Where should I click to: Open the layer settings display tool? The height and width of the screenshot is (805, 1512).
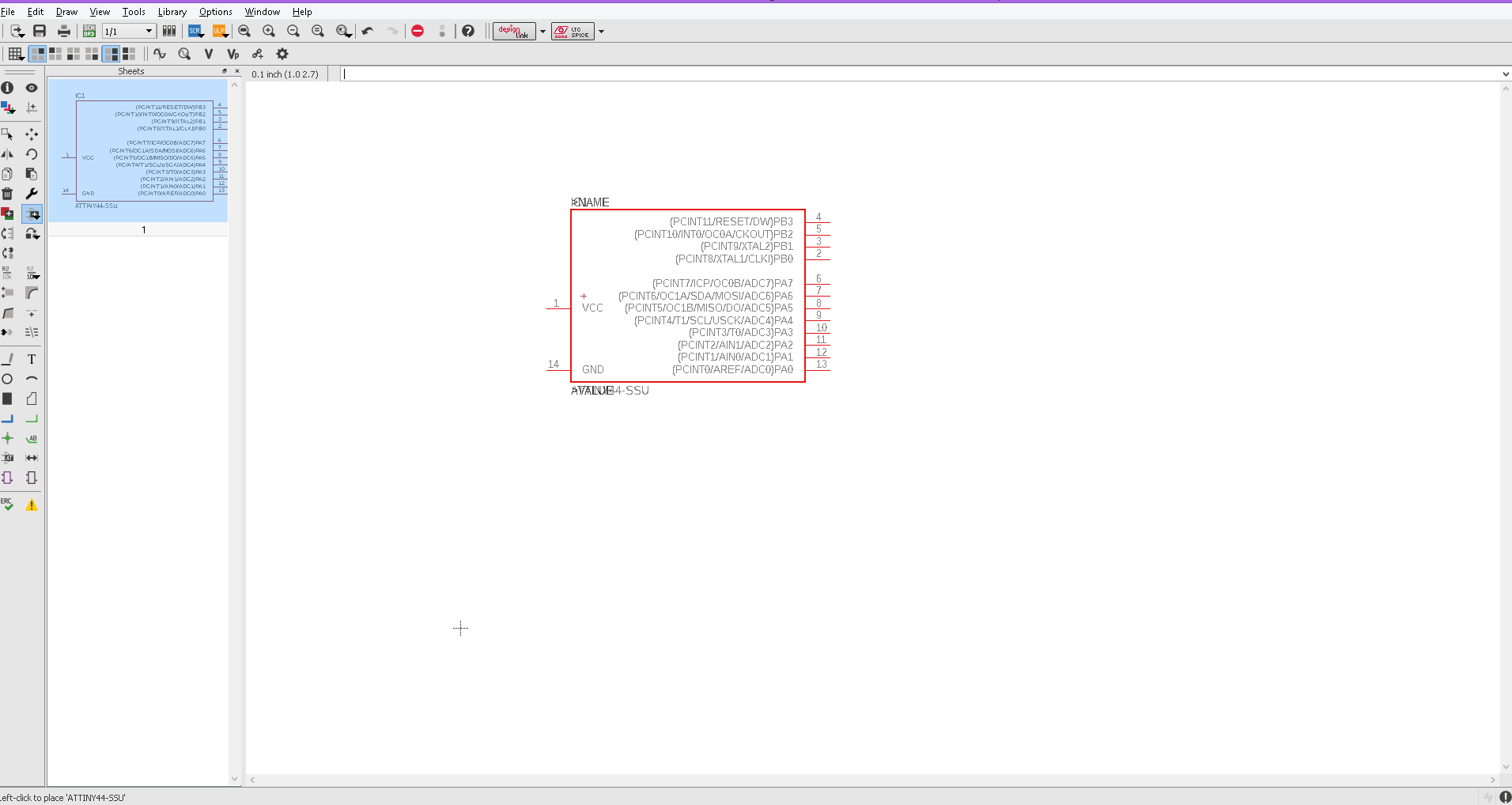point(8,108)
